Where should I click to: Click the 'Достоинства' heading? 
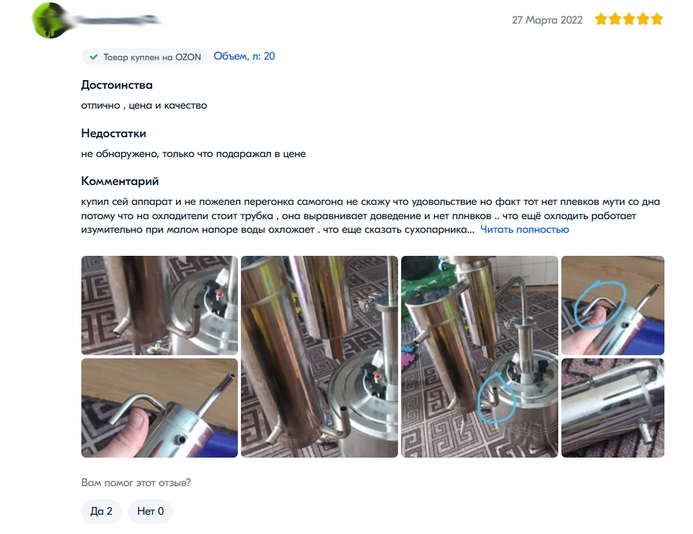(x=117, y=85)
